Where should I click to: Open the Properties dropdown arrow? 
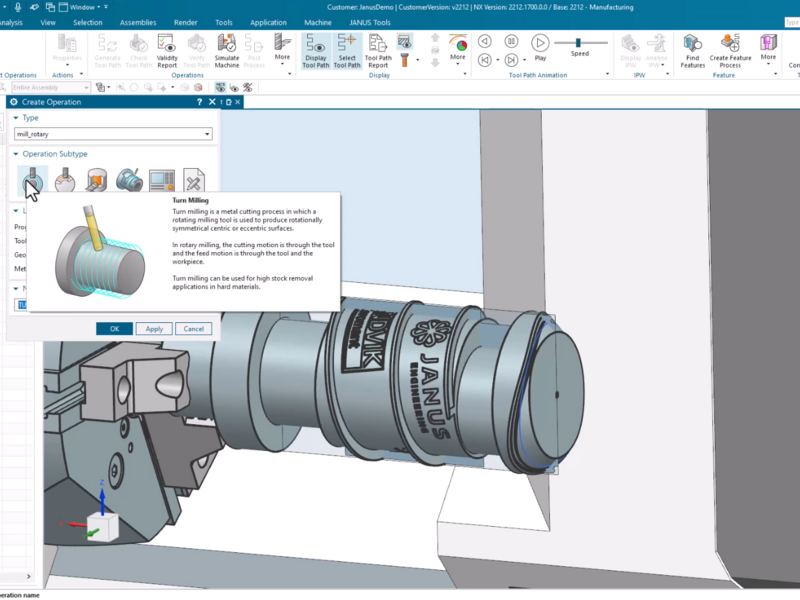coord(67,65)
